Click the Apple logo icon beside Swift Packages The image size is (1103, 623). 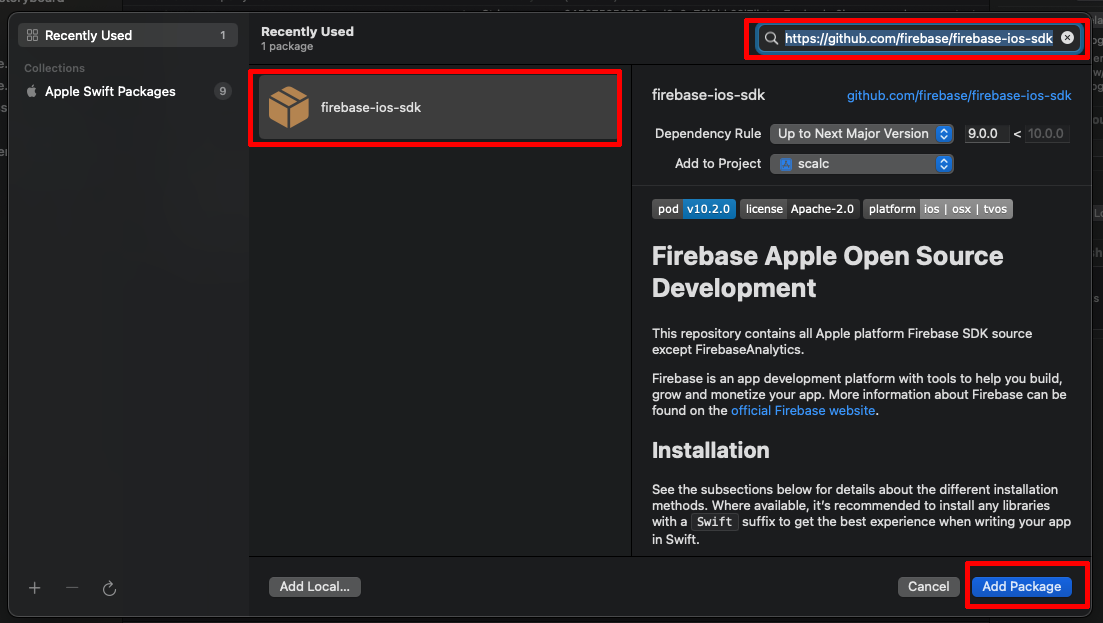point(32,91)
